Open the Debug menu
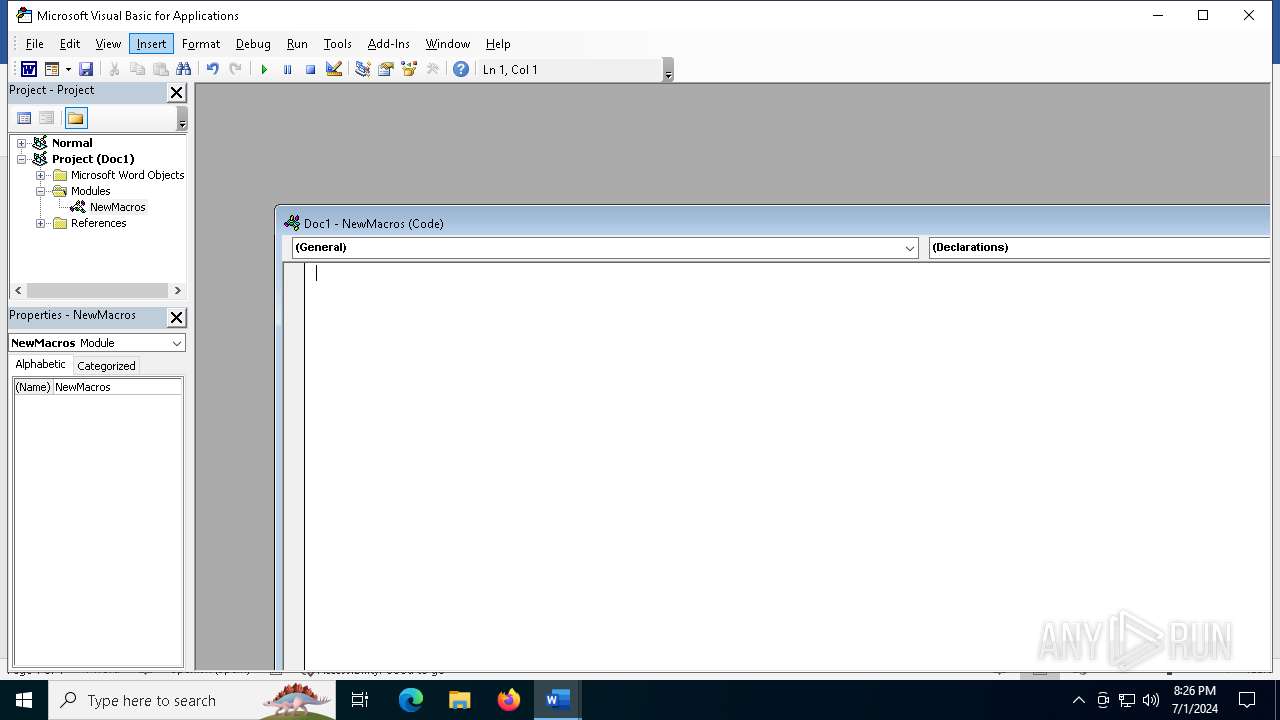 (x=253, y=44)
